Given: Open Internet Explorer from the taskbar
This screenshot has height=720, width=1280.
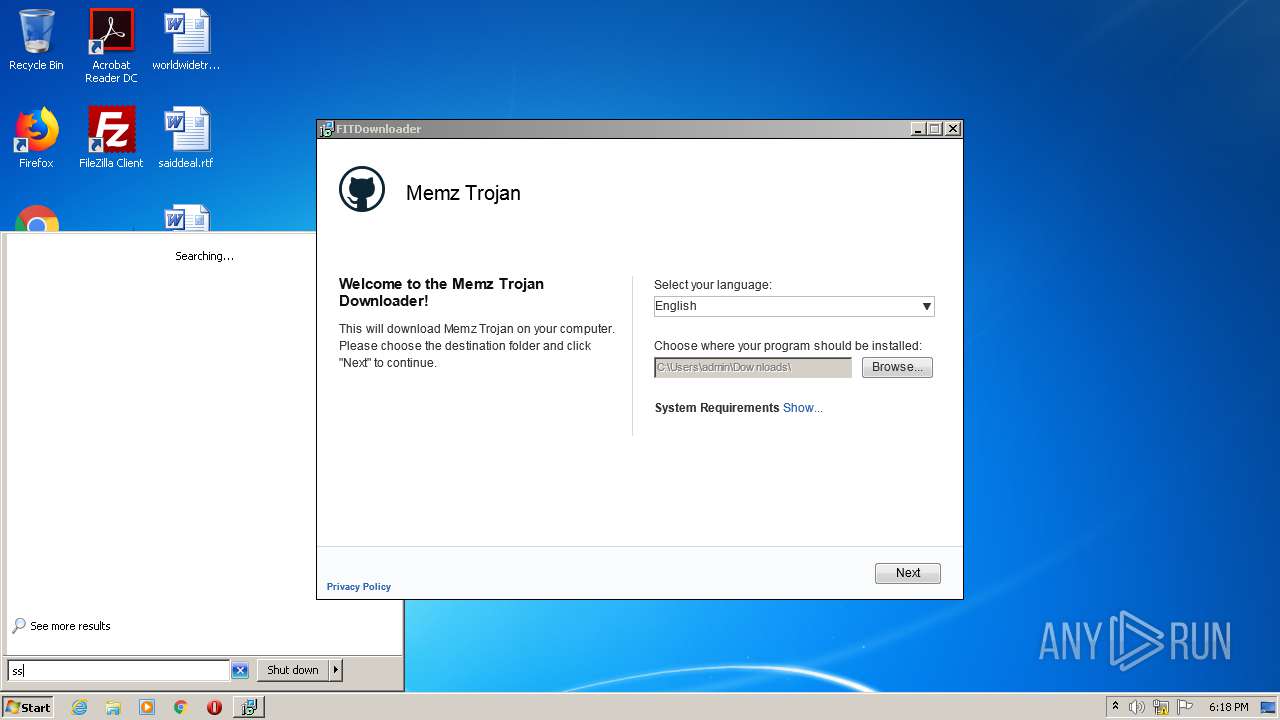Looking at the screenshot, I should coord(80,707).
